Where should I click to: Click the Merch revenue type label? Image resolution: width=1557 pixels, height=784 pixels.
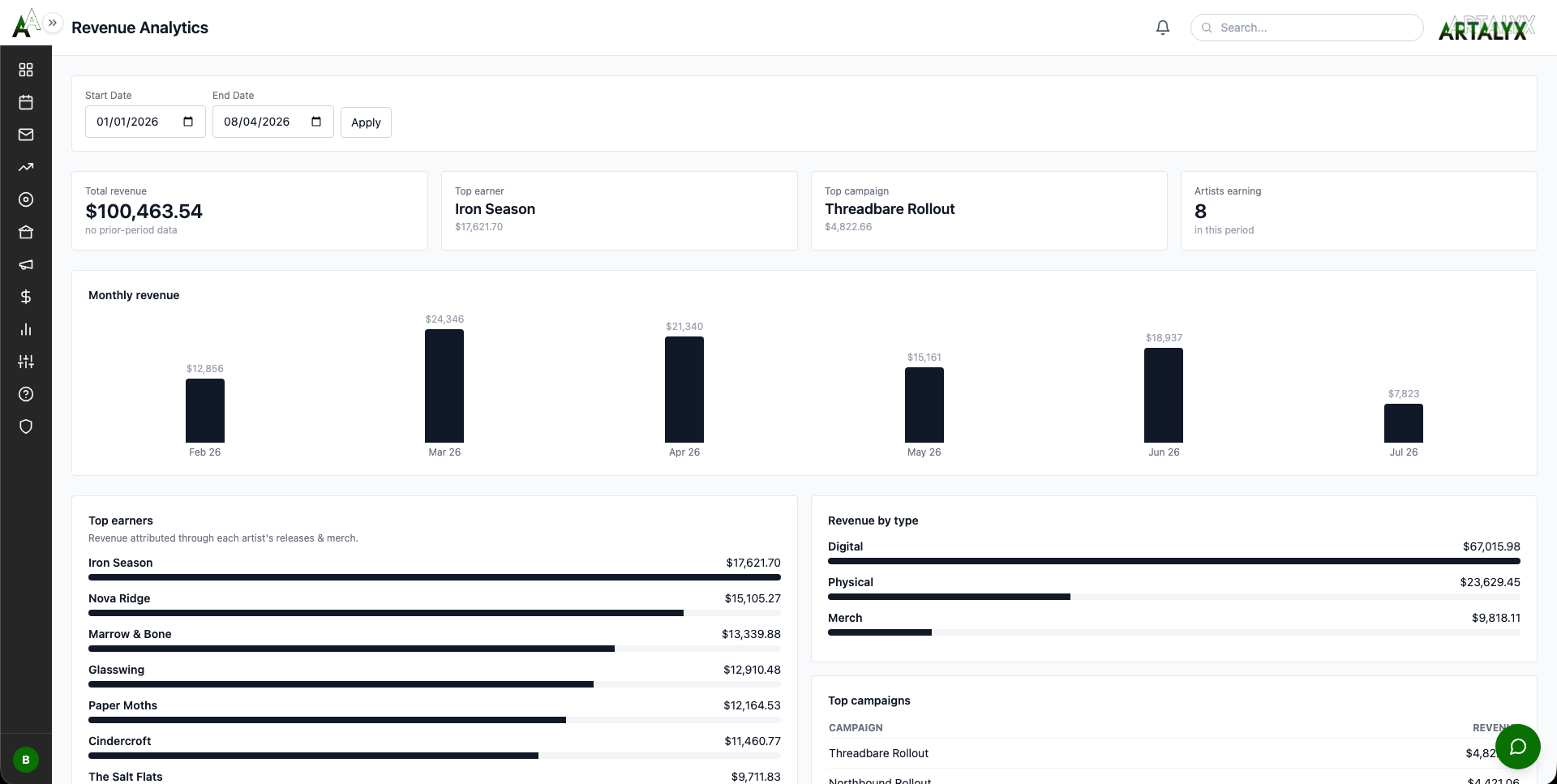point(845,618)
